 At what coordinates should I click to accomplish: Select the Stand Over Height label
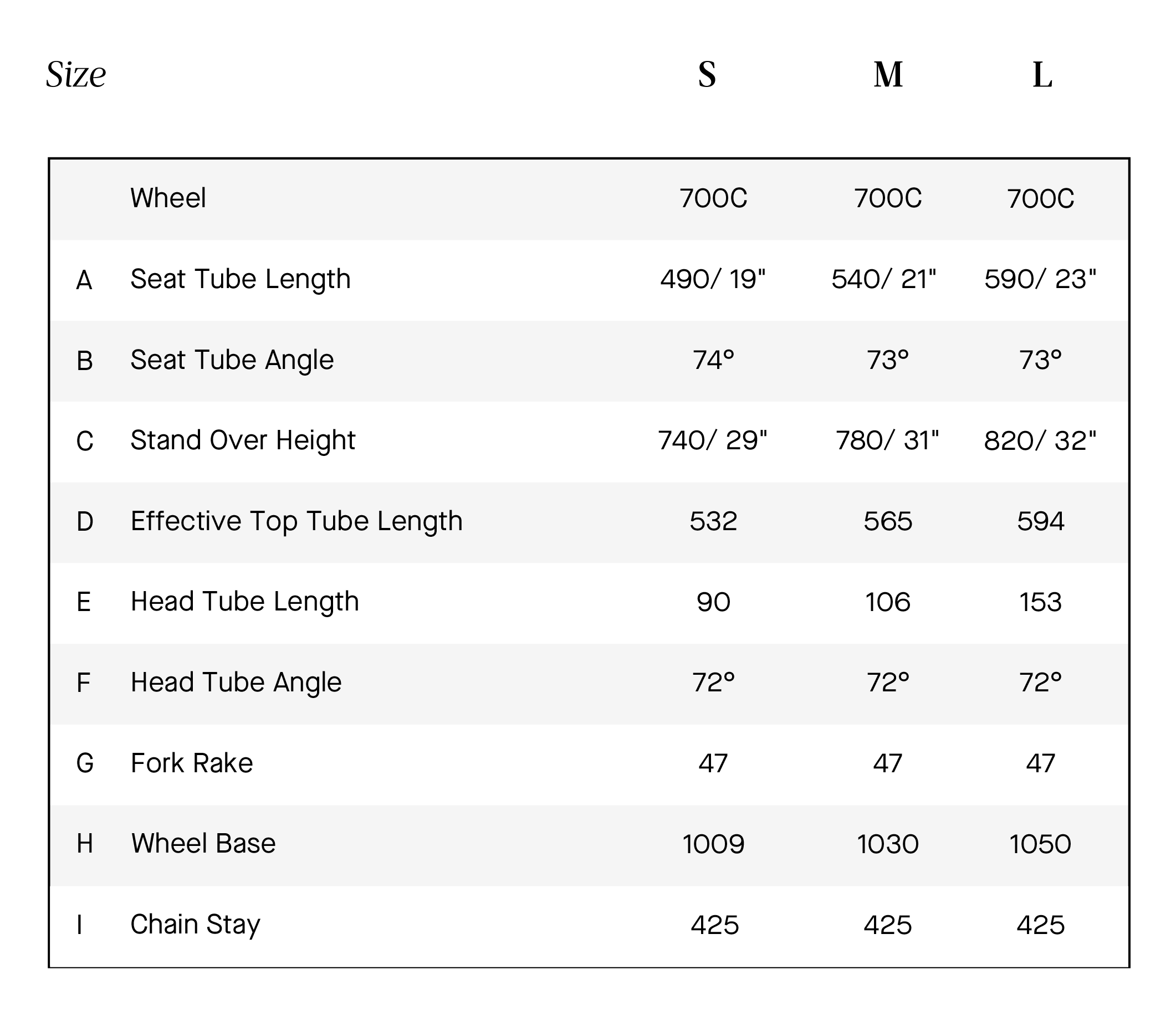point(243,440)
